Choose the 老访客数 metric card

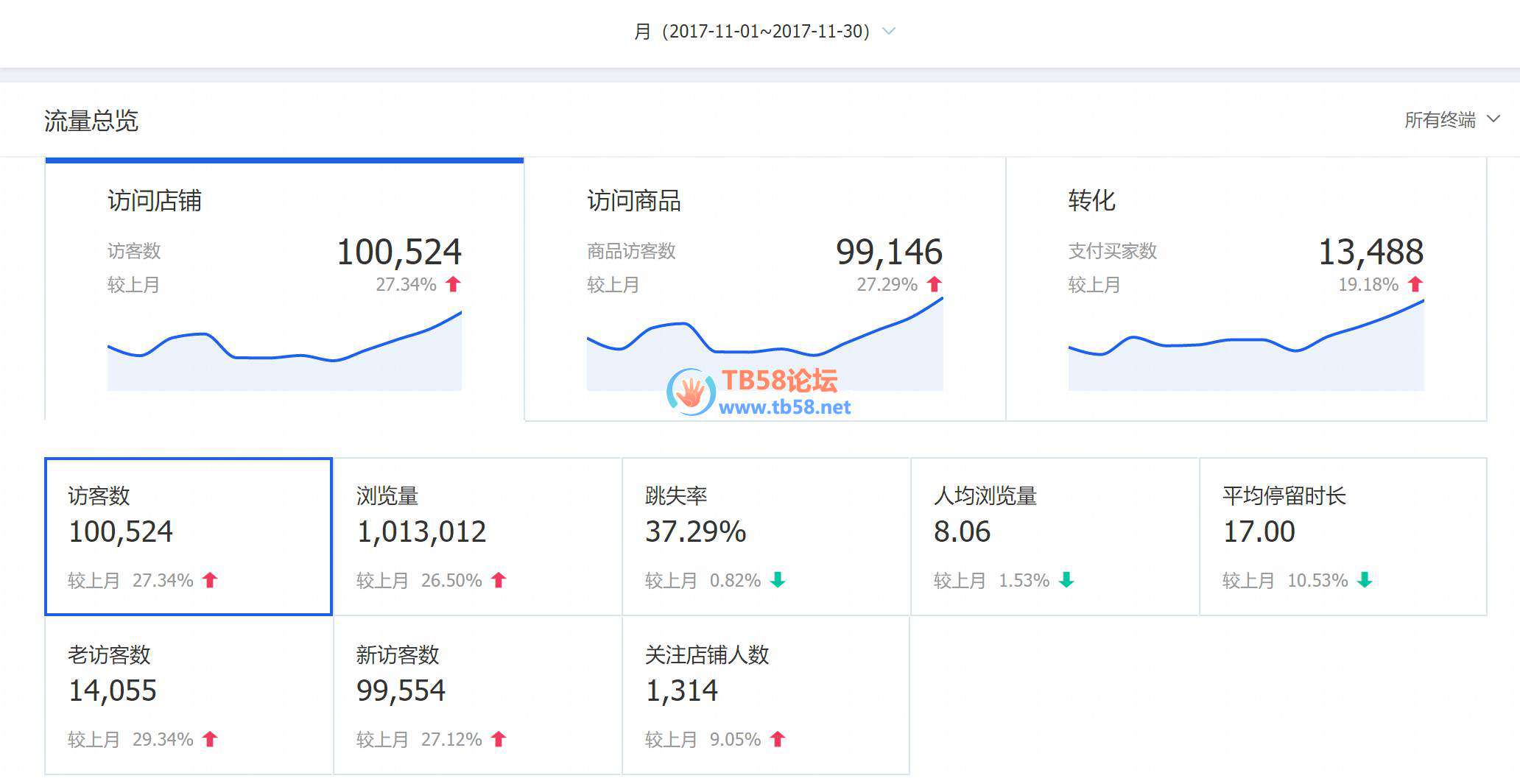click(x=189, y=695)
